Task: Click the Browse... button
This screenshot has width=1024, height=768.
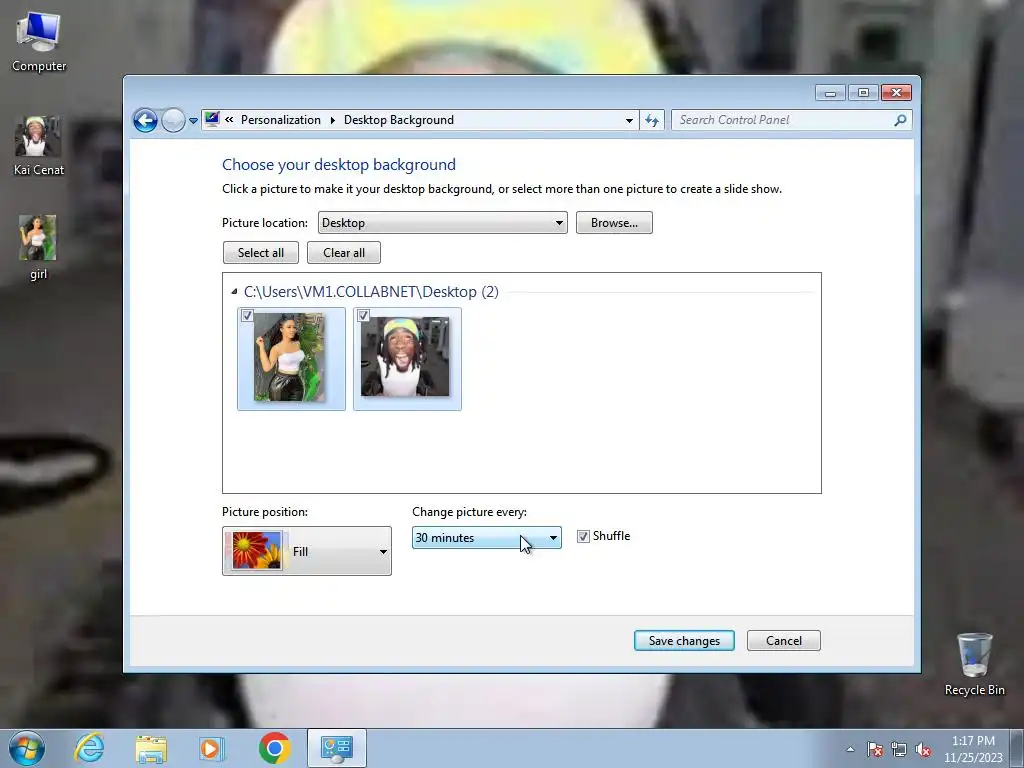Action: tap(614, 223)
